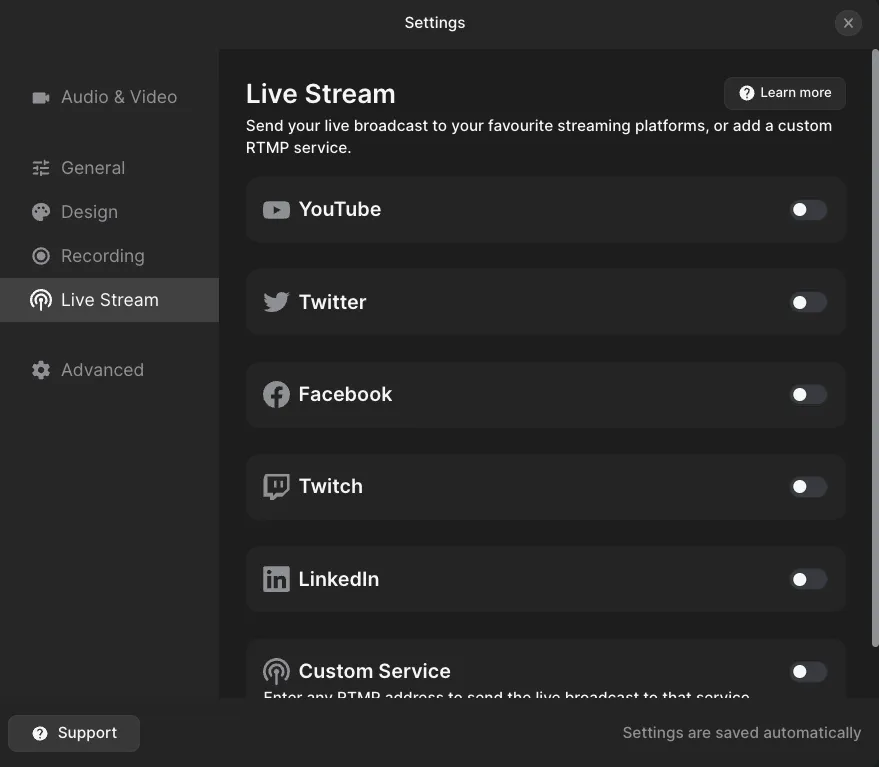Click the Facebook logo icon

[x=276, y=395]
